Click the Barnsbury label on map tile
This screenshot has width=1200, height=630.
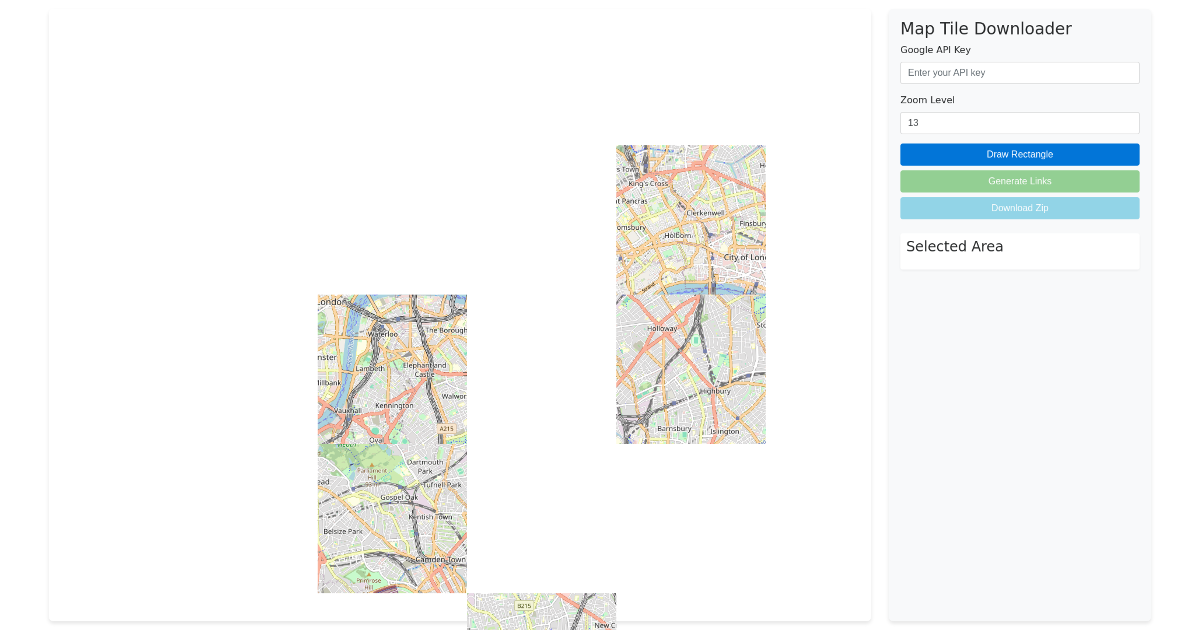674,428
